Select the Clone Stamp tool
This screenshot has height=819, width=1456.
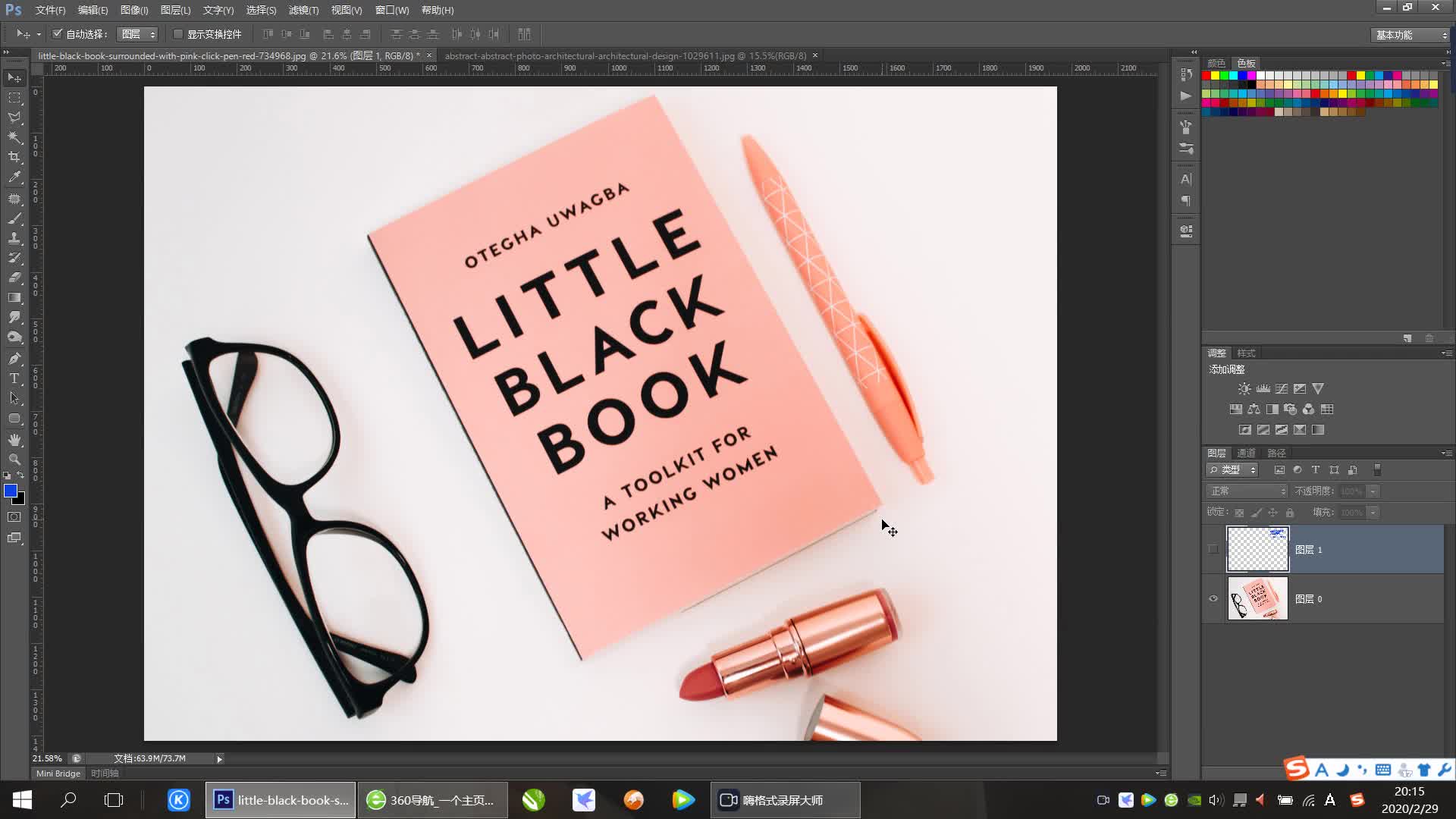[14, 238]
